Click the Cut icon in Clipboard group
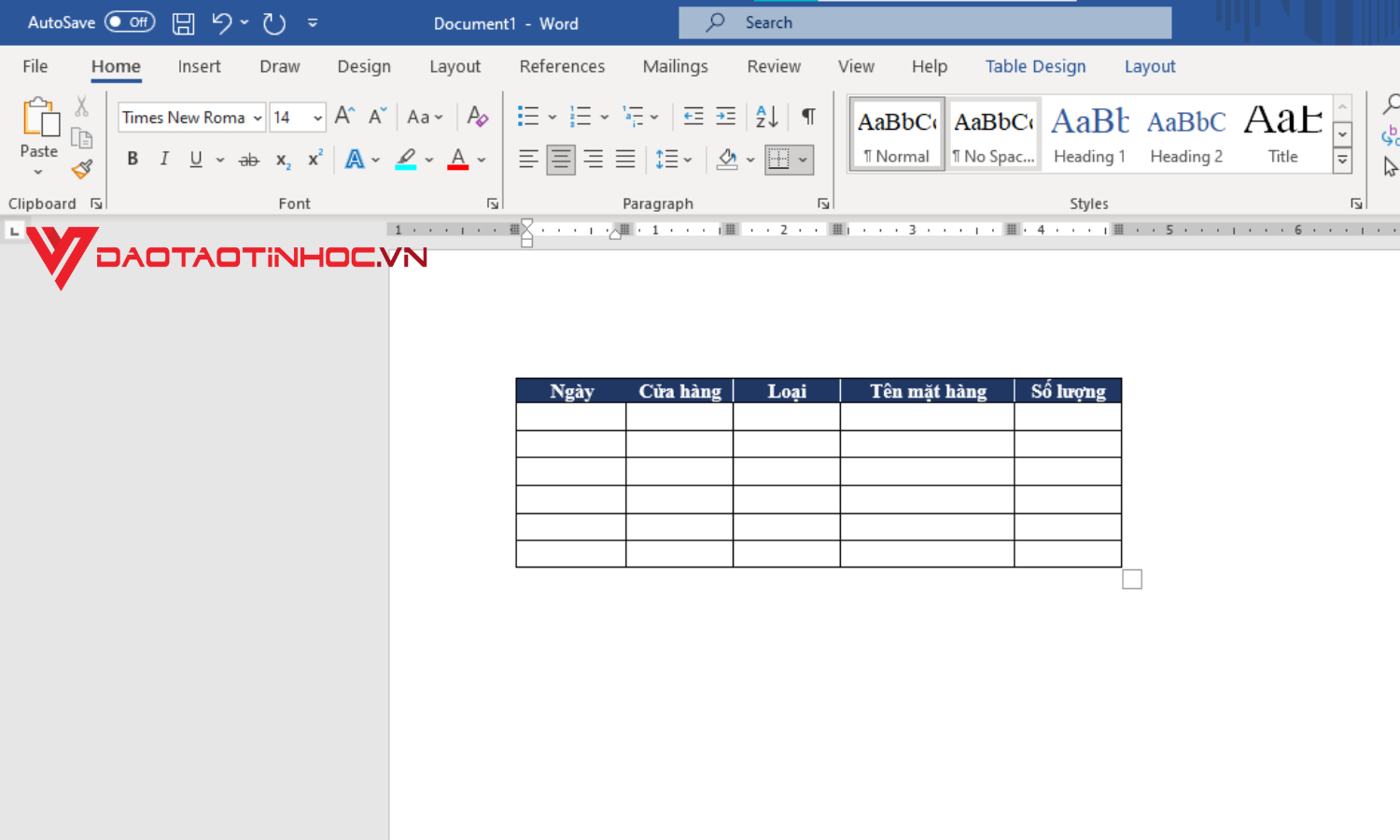The image size is (1400, 840). click(82, 106)
